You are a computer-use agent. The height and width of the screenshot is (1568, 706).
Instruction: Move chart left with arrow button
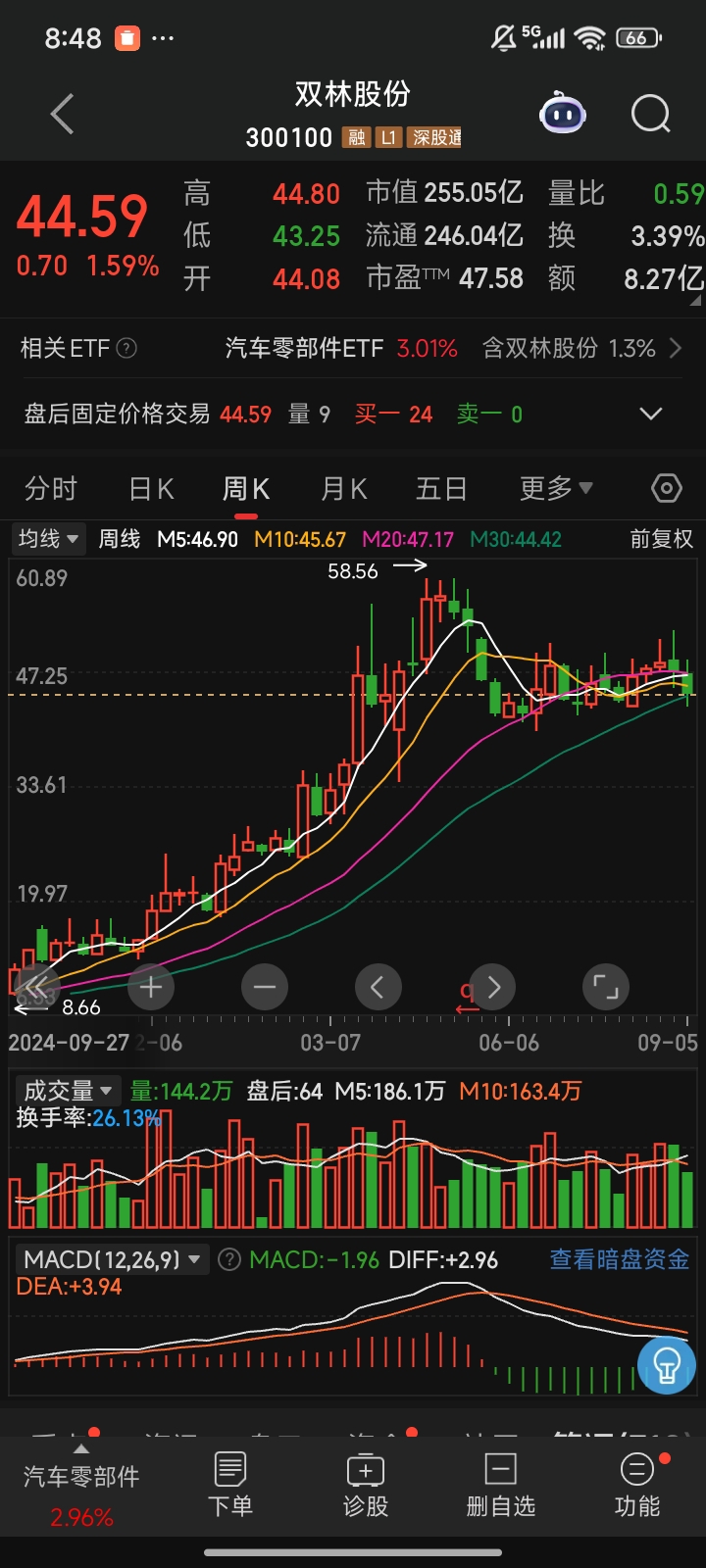pos(378,987)
